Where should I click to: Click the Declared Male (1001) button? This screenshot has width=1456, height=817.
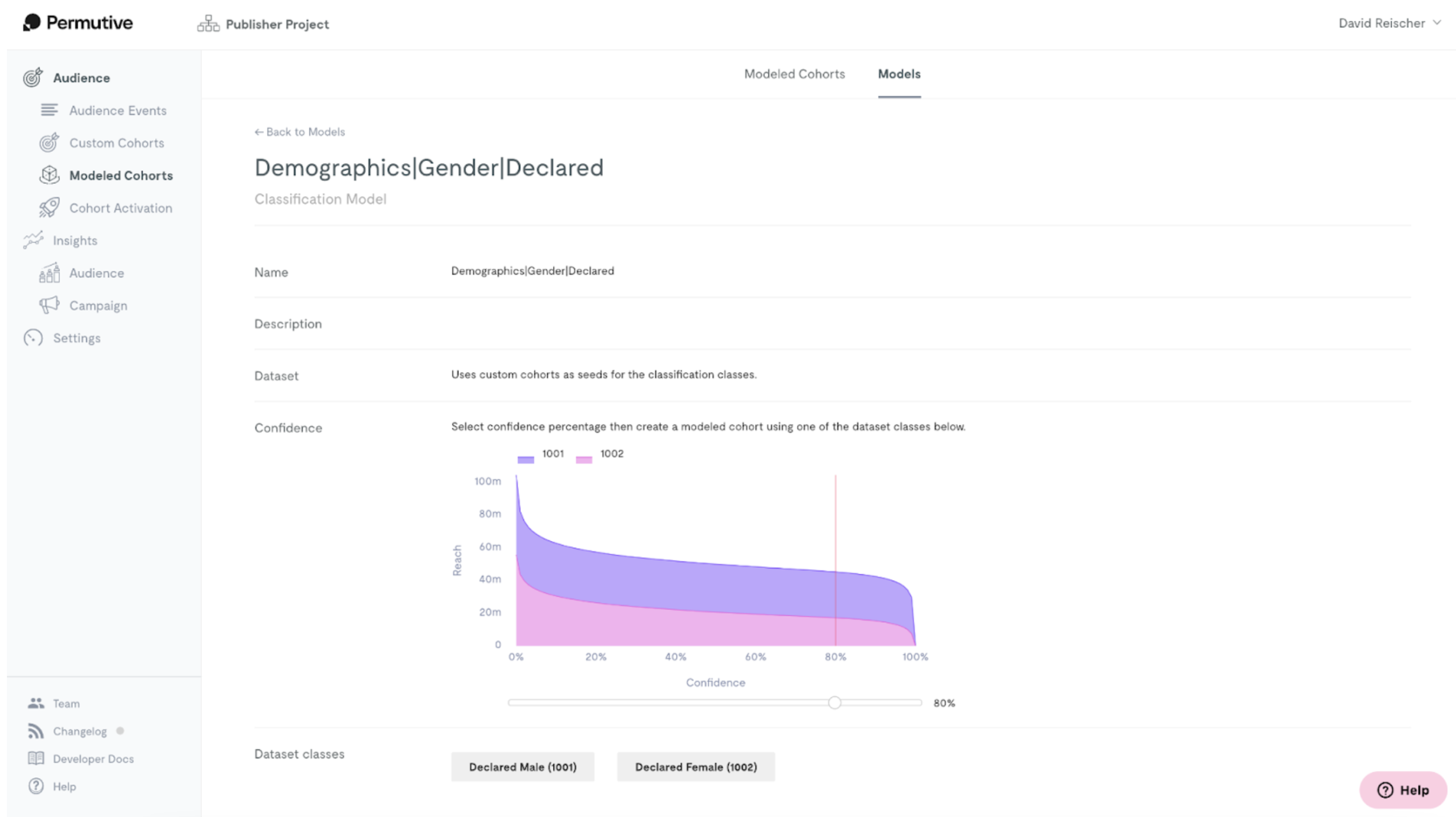523,767
